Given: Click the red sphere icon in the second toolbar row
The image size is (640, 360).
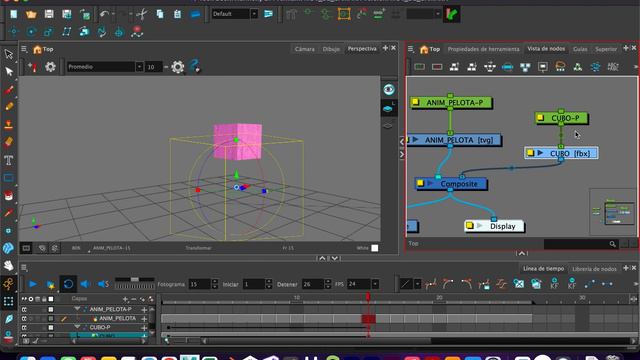Looking at the screenshot, I should 137,31.
